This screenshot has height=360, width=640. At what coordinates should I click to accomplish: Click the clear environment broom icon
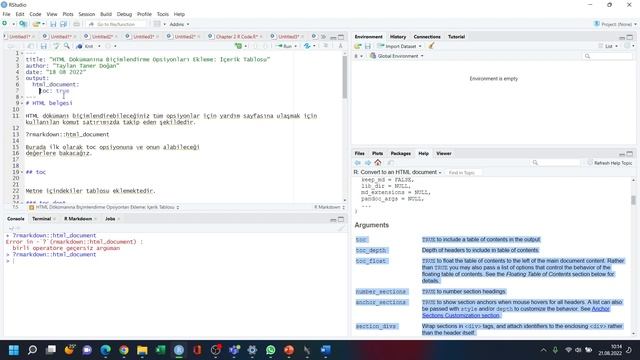click(x=431, y=46)
